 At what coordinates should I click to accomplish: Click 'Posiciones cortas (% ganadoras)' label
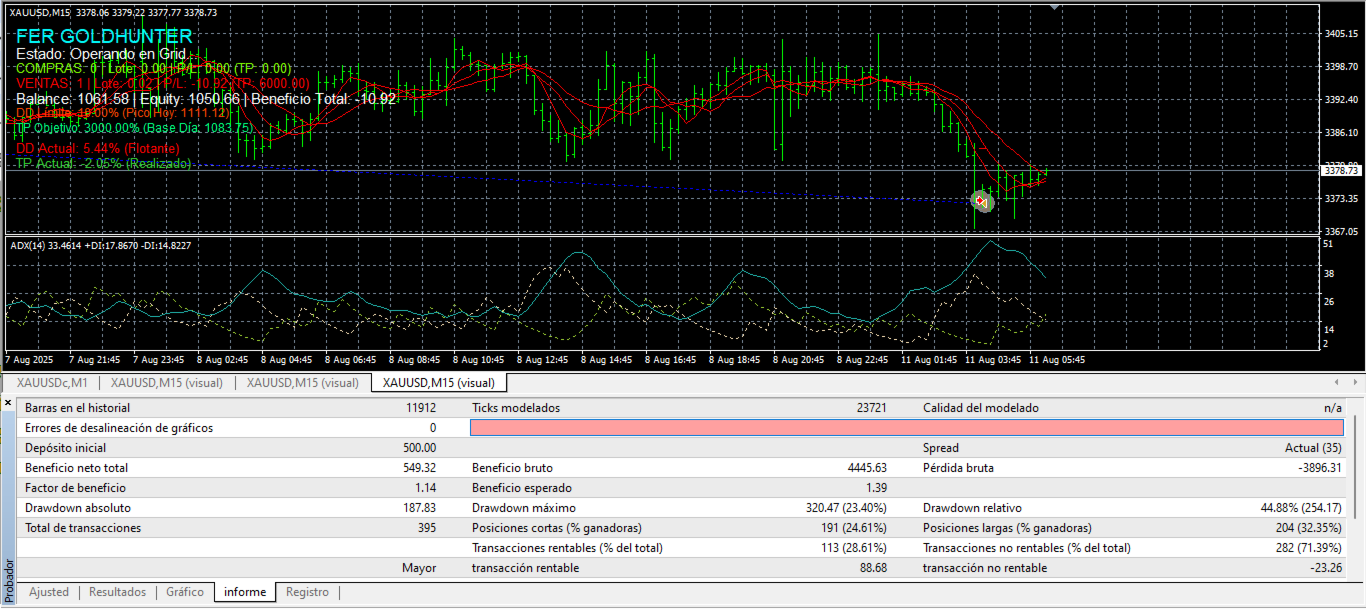coord(557,528)
